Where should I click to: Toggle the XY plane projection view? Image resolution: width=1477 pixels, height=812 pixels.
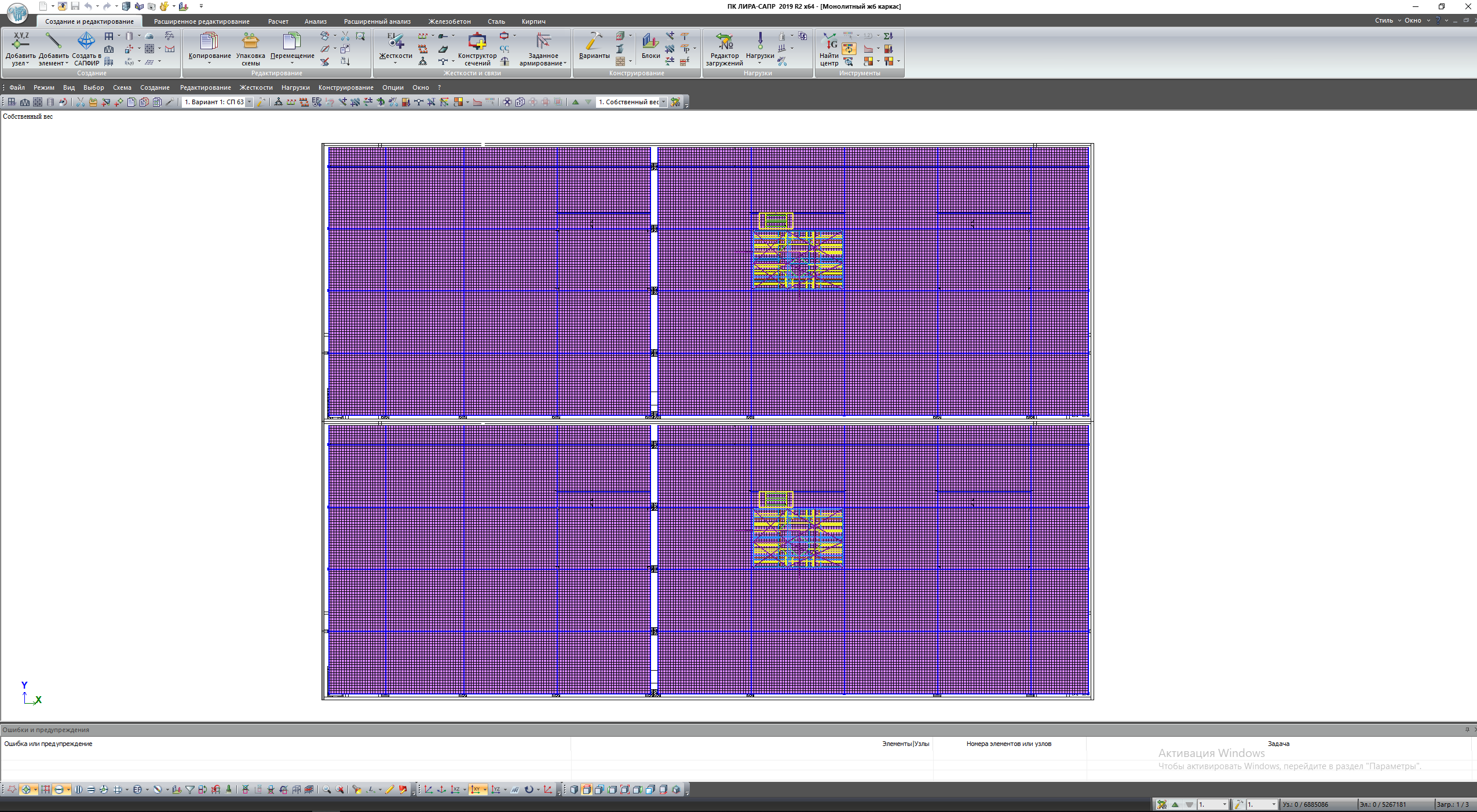(476, 789)
